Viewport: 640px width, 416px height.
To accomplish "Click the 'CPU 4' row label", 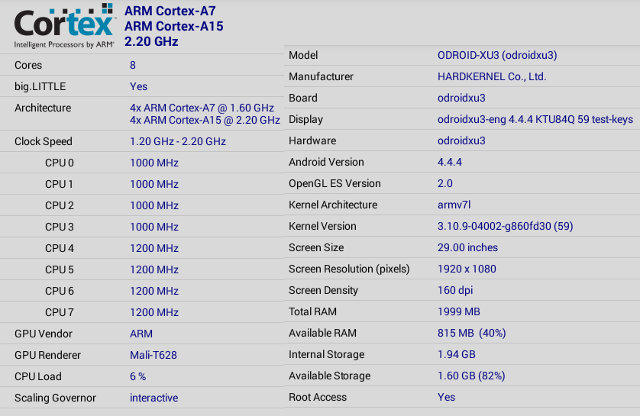I will coord(60,248).
